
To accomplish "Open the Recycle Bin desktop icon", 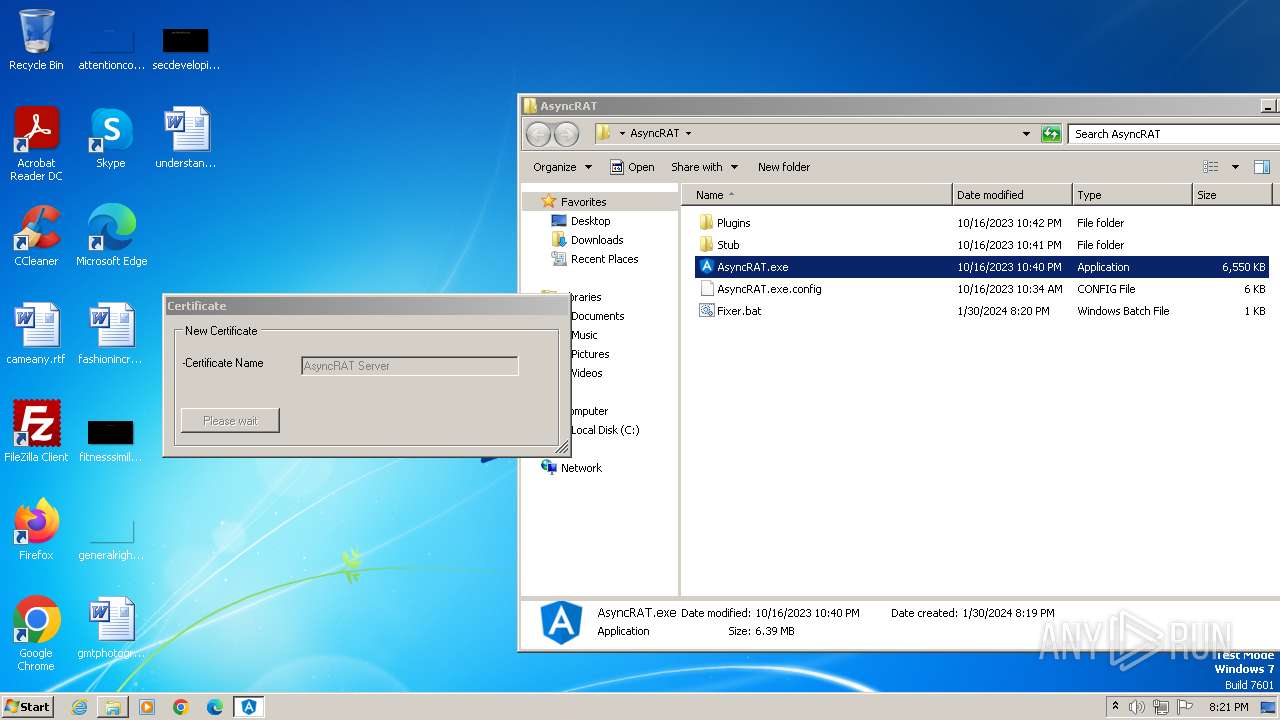I will pos(36,40).
